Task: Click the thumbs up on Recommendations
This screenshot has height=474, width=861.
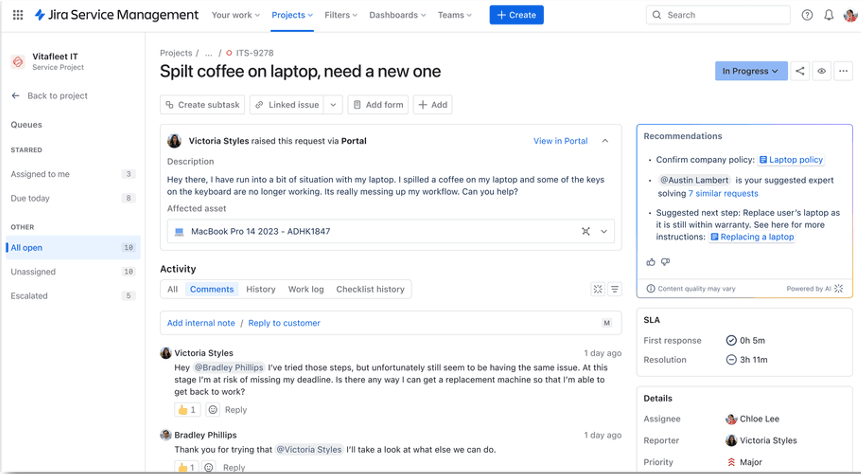Action: tap(651, 262)
